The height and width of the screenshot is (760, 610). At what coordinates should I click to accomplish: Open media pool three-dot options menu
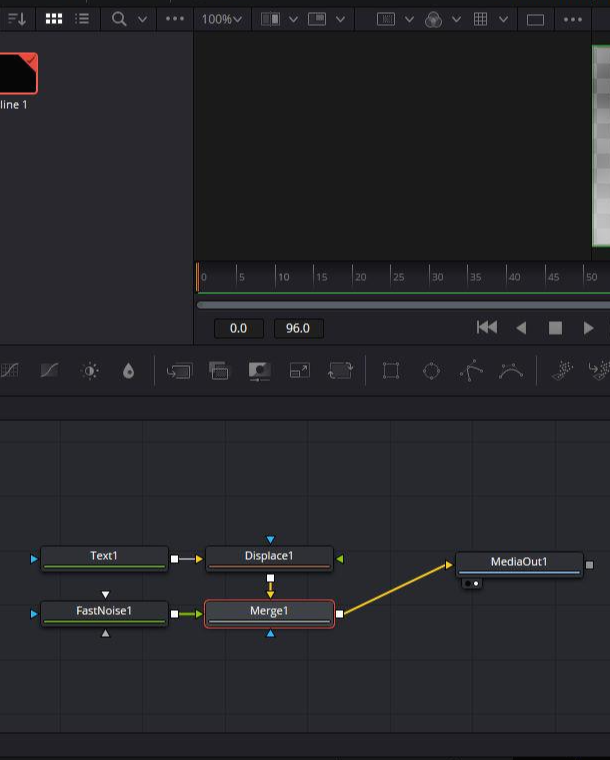point(175,19)
